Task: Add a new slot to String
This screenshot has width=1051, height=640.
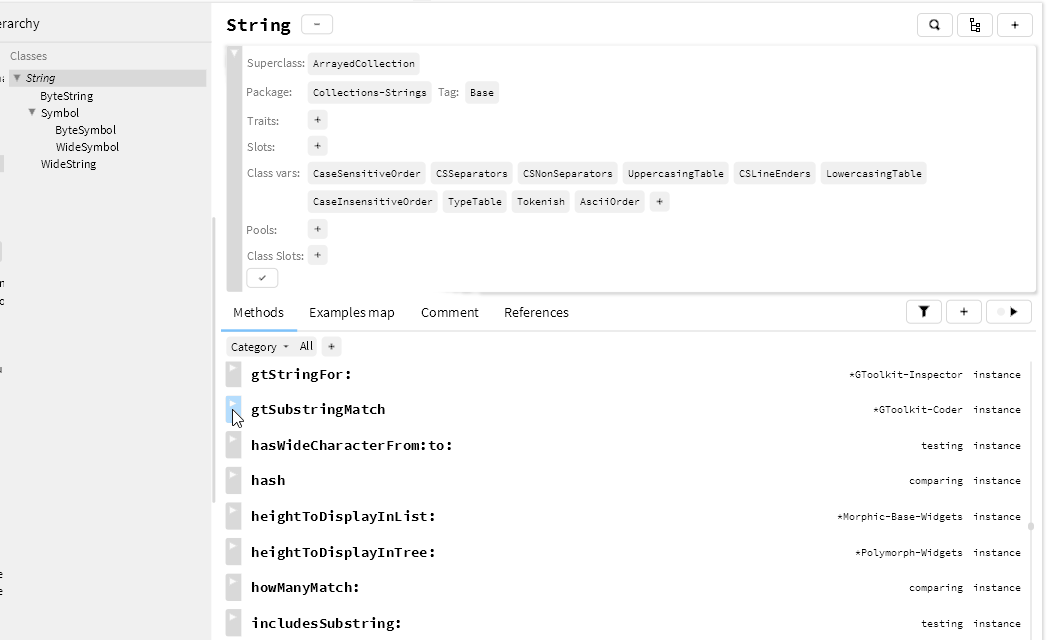Action: point(316,145)
